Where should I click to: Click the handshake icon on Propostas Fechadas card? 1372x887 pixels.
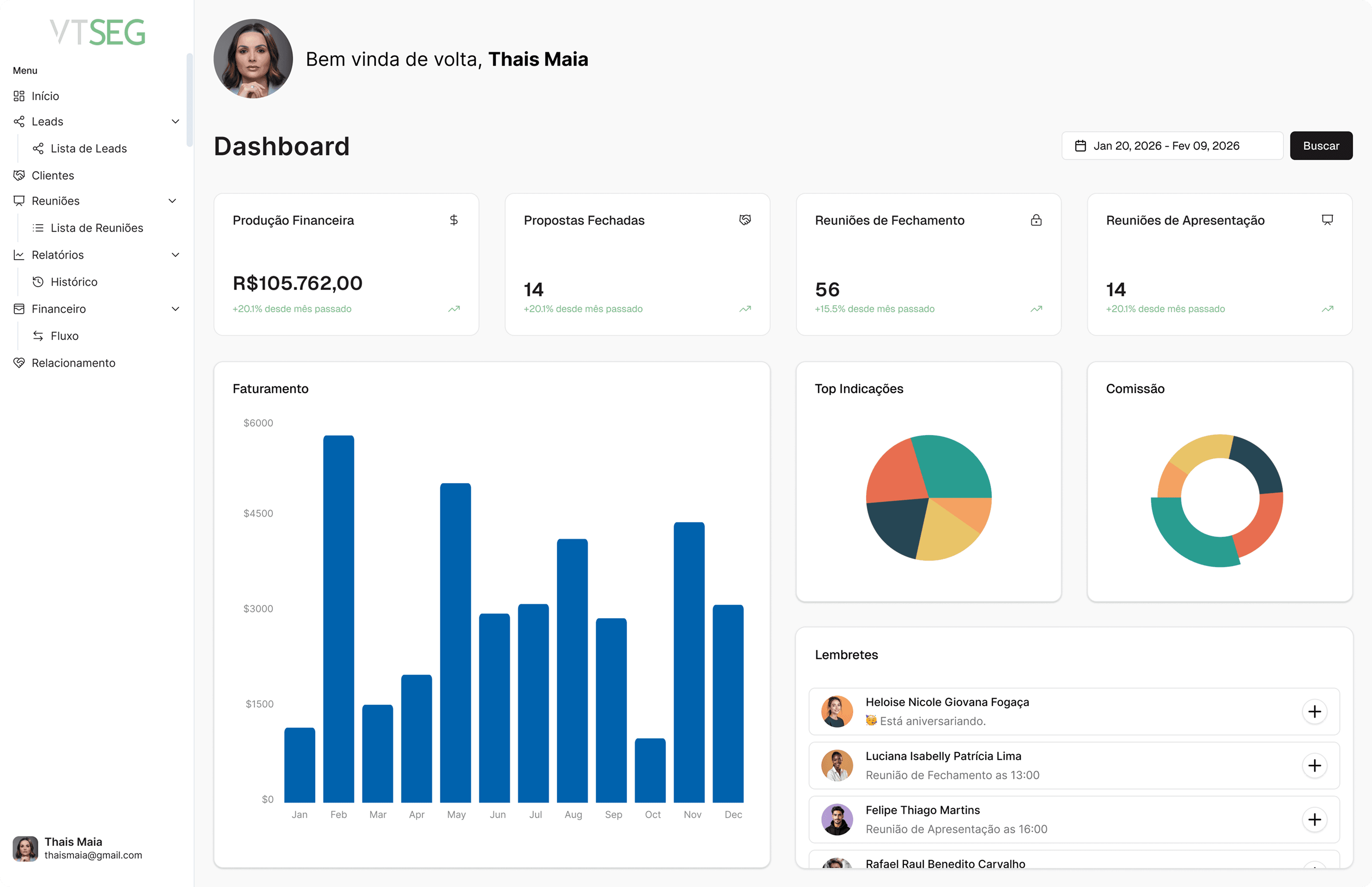pyautogui.click(x=745, y=220)
